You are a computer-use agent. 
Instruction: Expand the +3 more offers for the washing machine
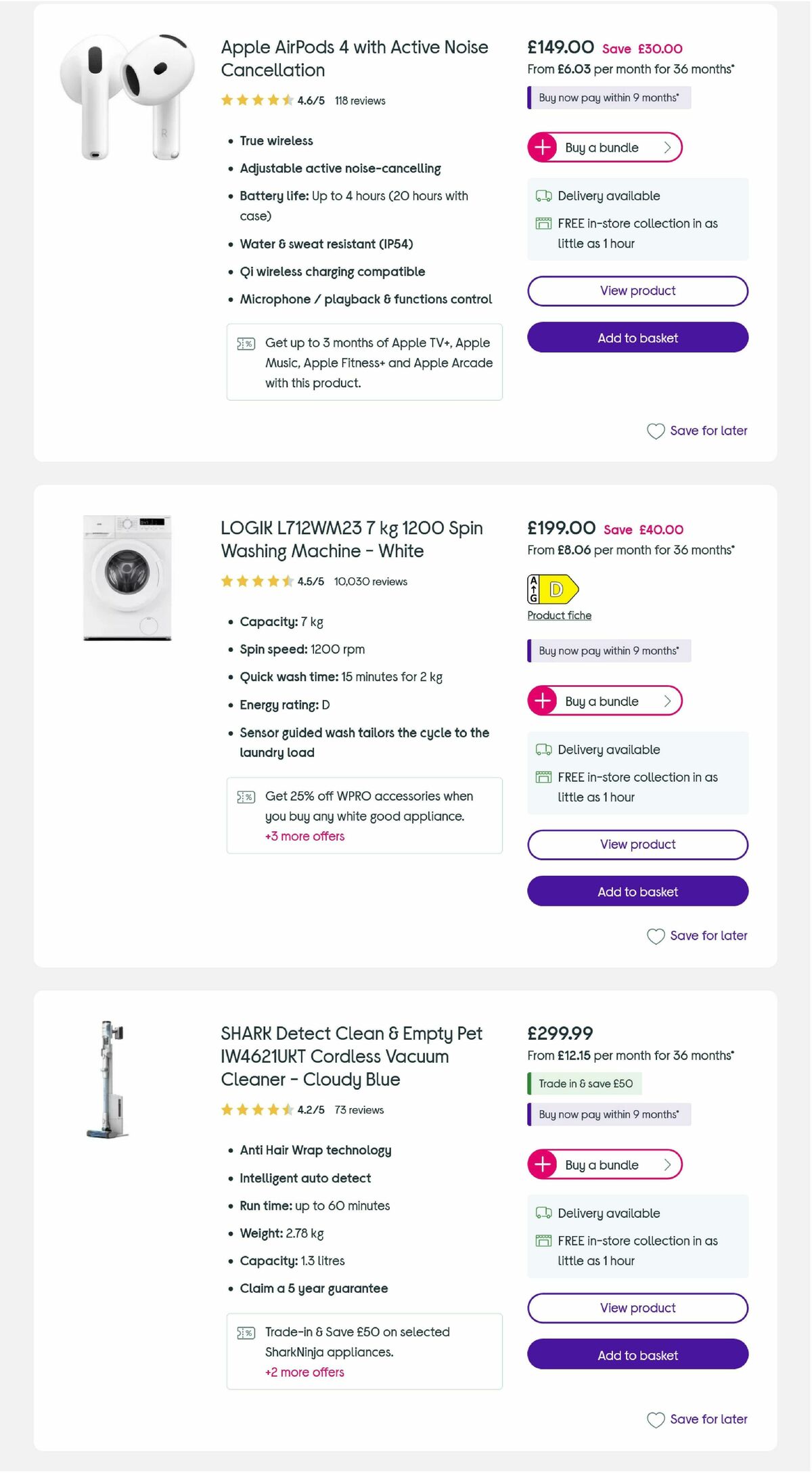point(304,837)
